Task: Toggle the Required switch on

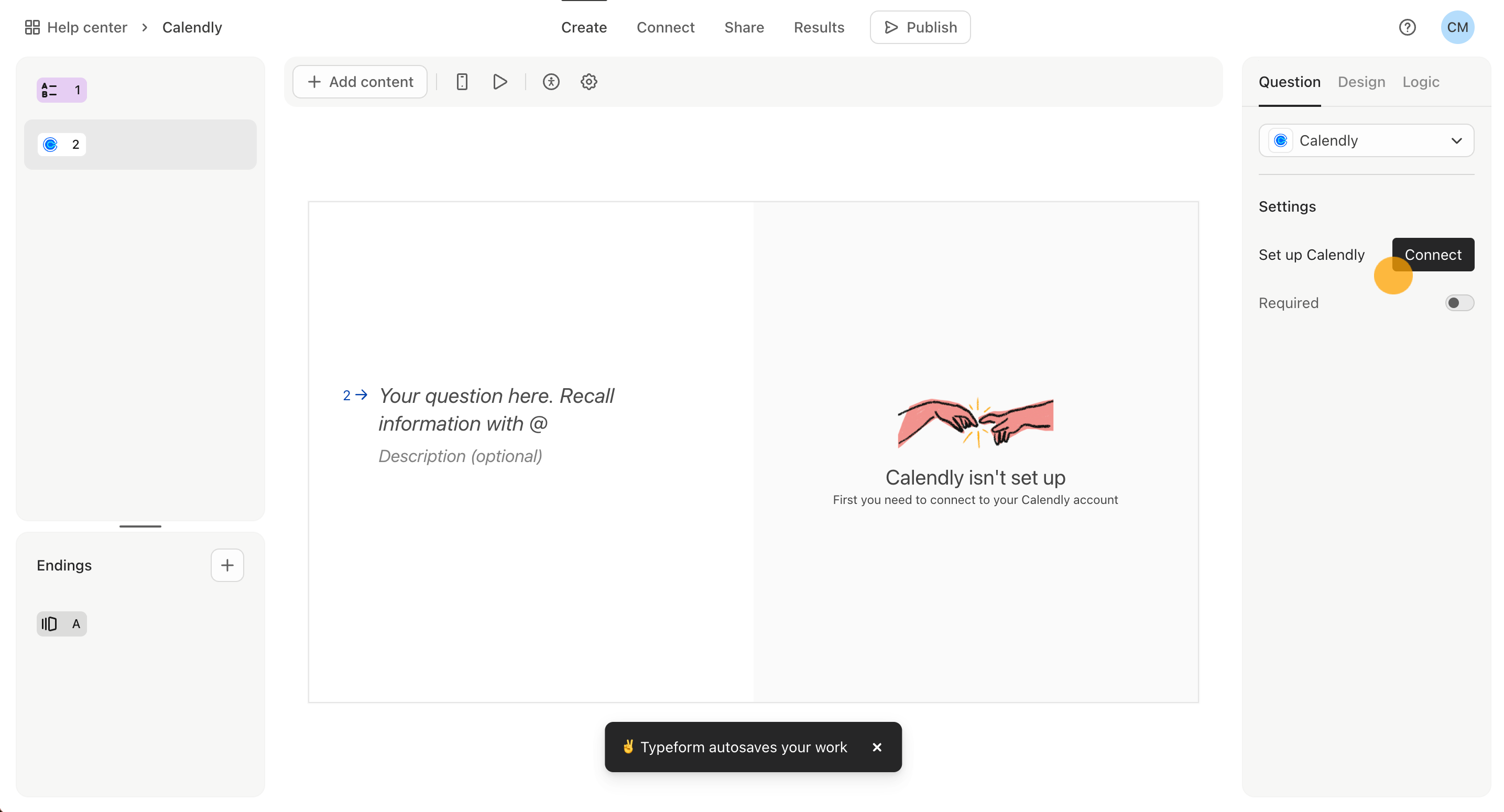Action: point(1459,303)
